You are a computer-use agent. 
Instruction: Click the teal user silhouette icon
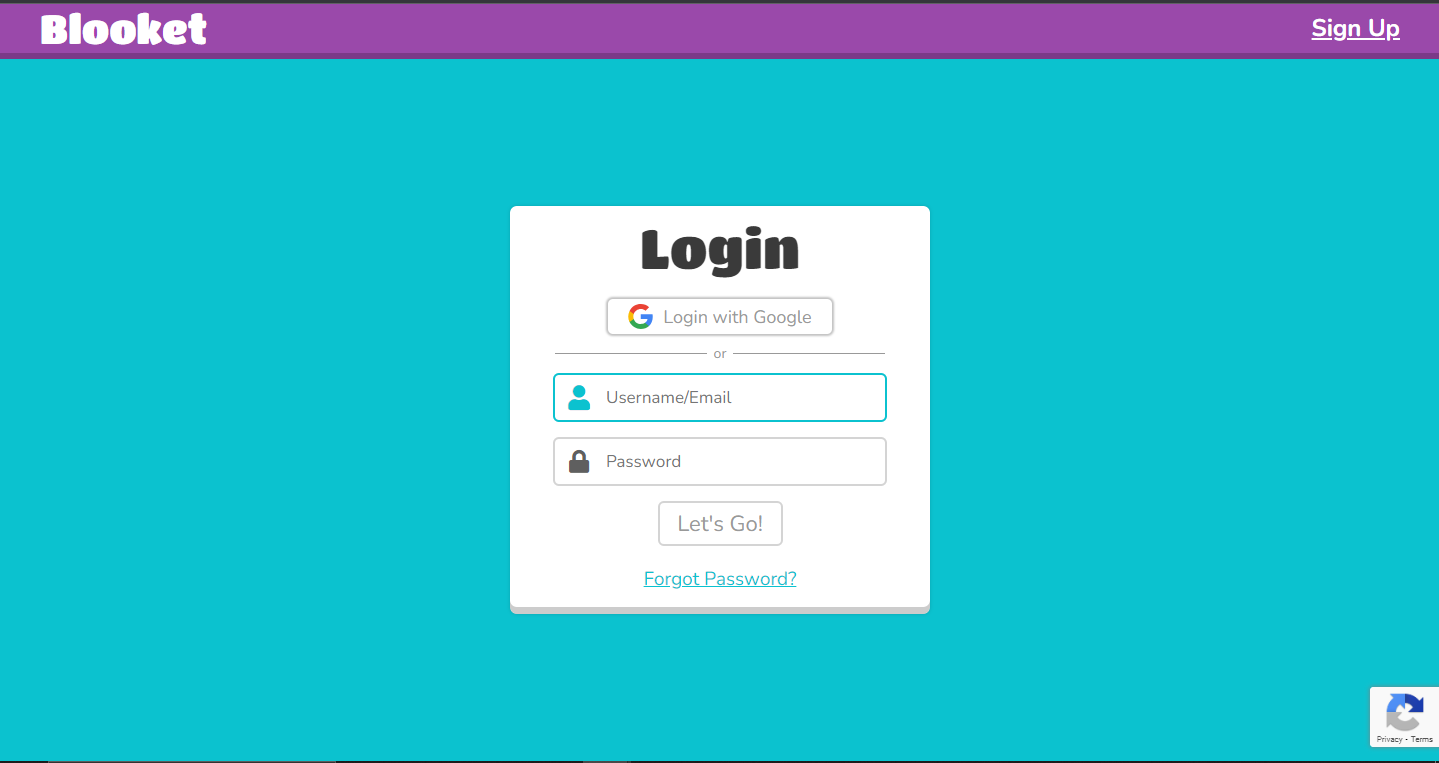coord(579,398)
